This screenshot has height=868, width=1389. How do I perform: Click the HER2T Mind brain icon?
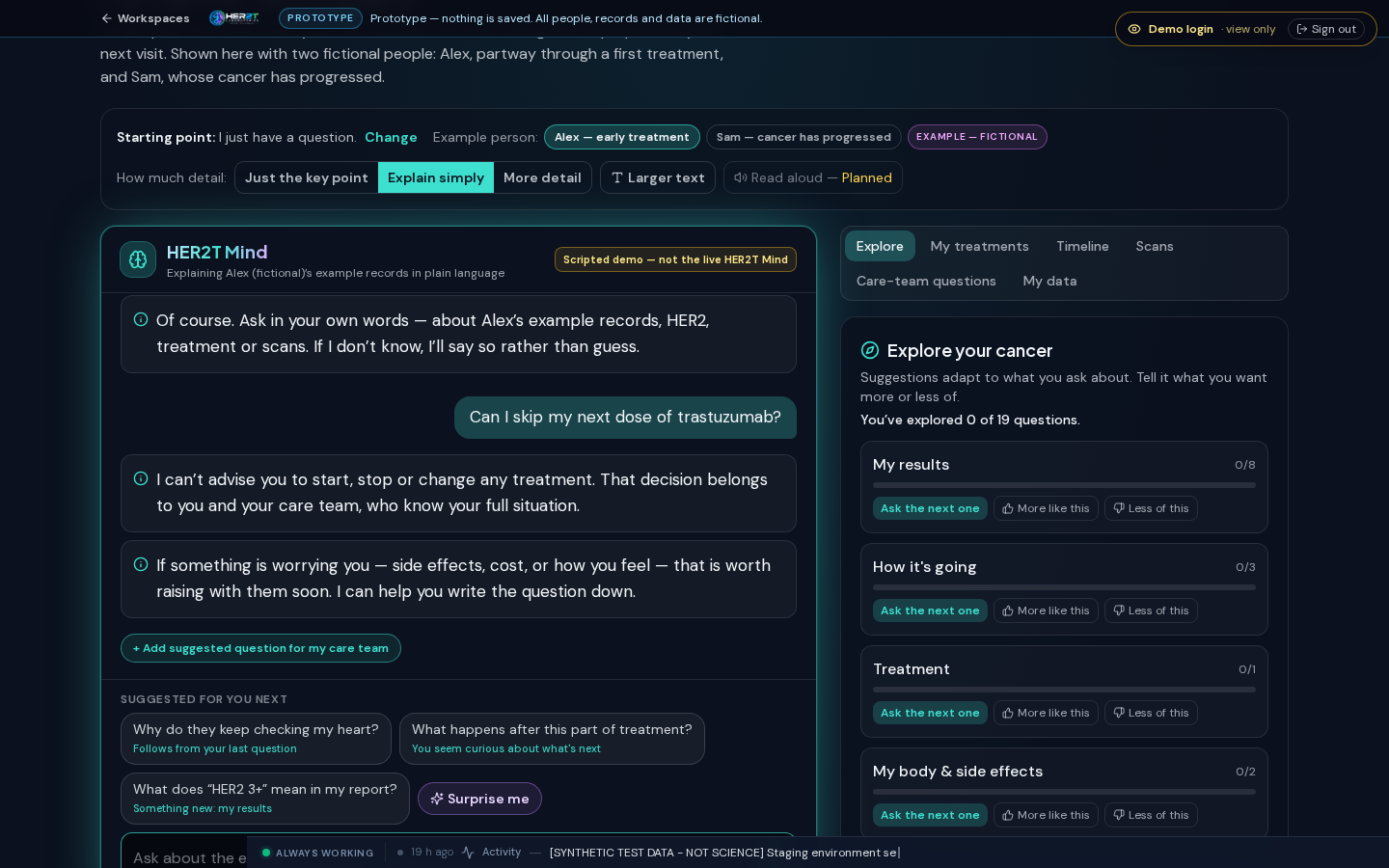[138, 259]
